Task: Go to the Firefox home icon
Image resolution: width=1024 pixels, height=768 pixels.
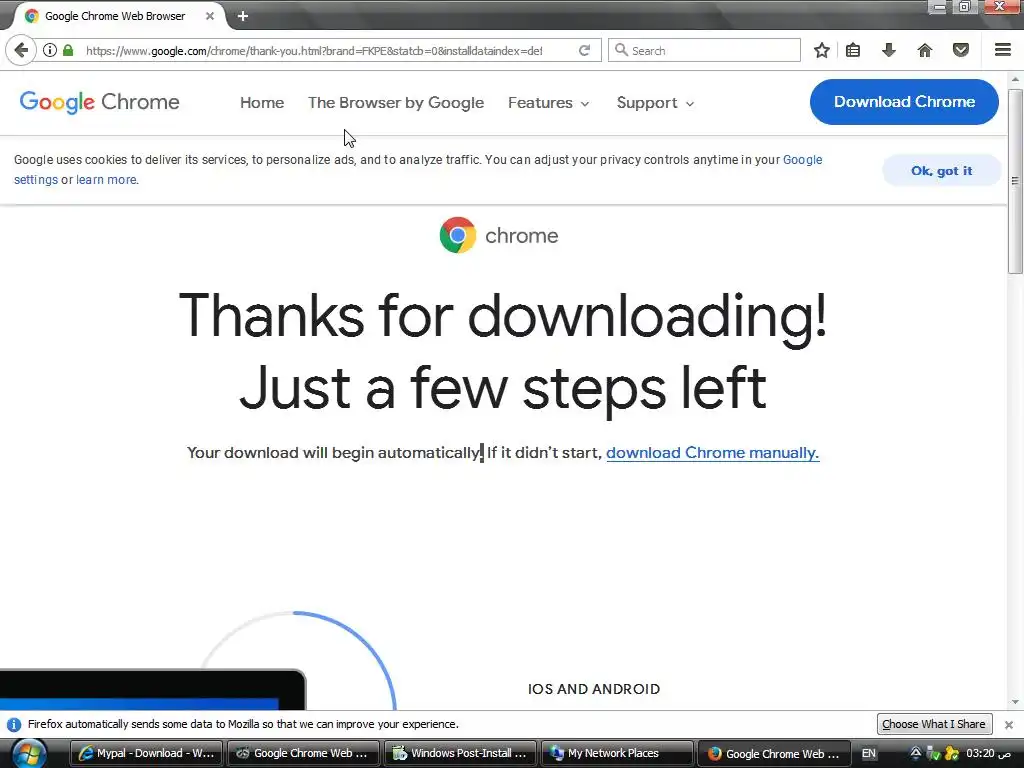Action: coord(925,50)
